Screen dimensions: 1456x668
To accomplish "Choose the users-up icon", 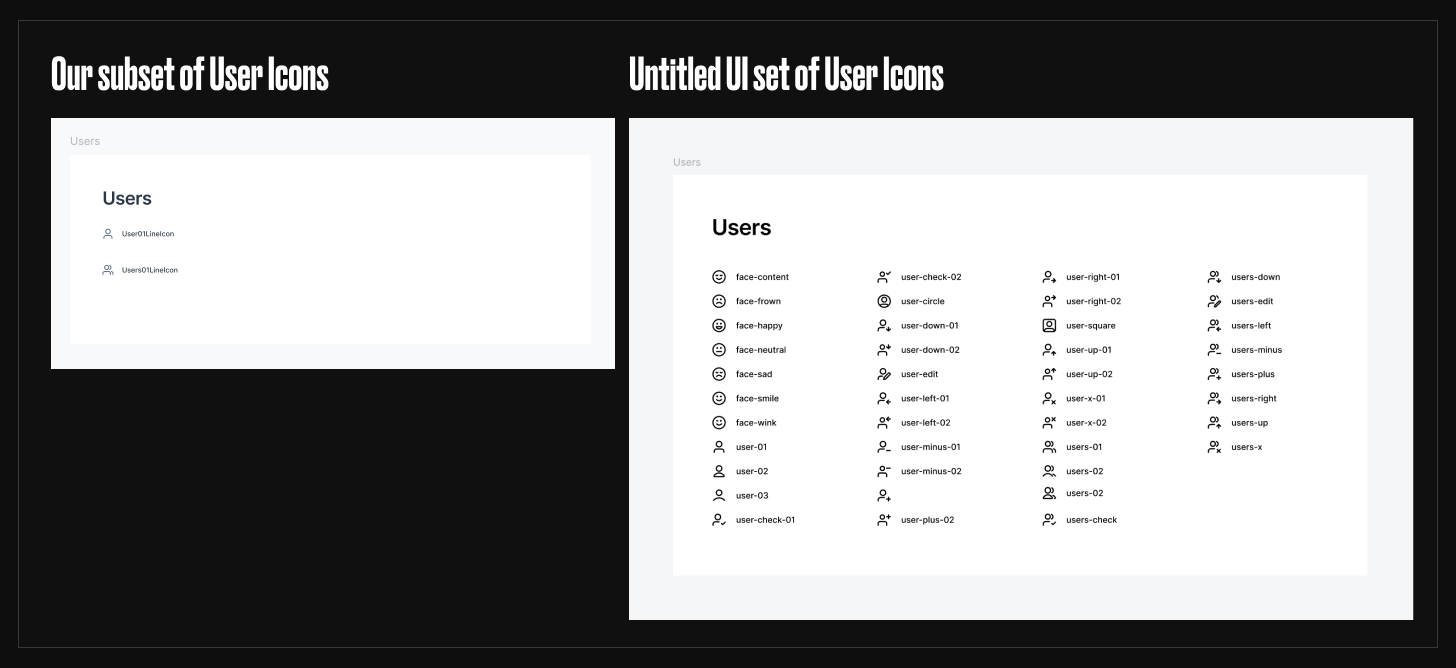I will tap(1214, 423).
